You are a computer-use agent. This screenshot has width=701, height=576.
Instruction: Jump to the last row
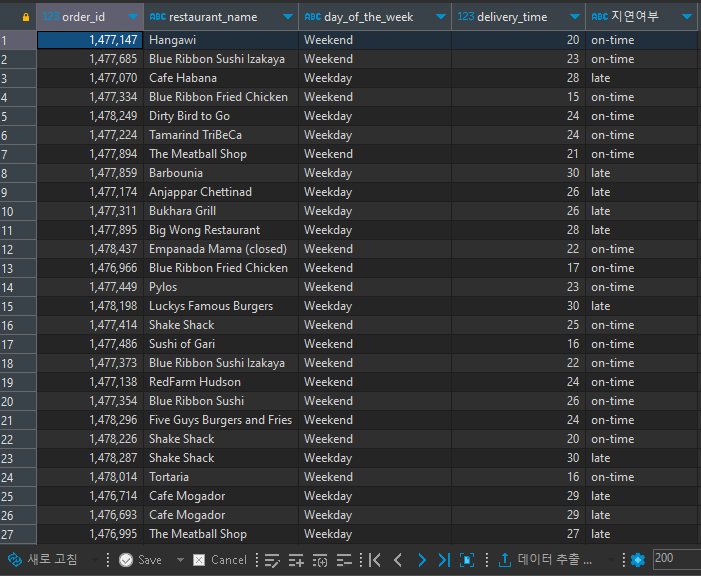tap(444, 560)
